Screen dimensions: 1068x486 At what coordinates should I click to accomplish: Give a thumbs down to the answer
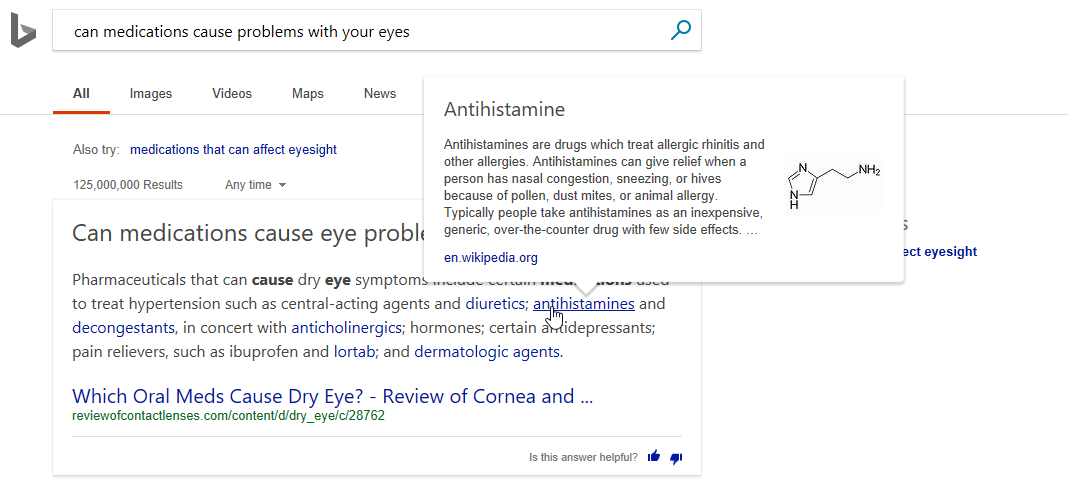[676, 458]
